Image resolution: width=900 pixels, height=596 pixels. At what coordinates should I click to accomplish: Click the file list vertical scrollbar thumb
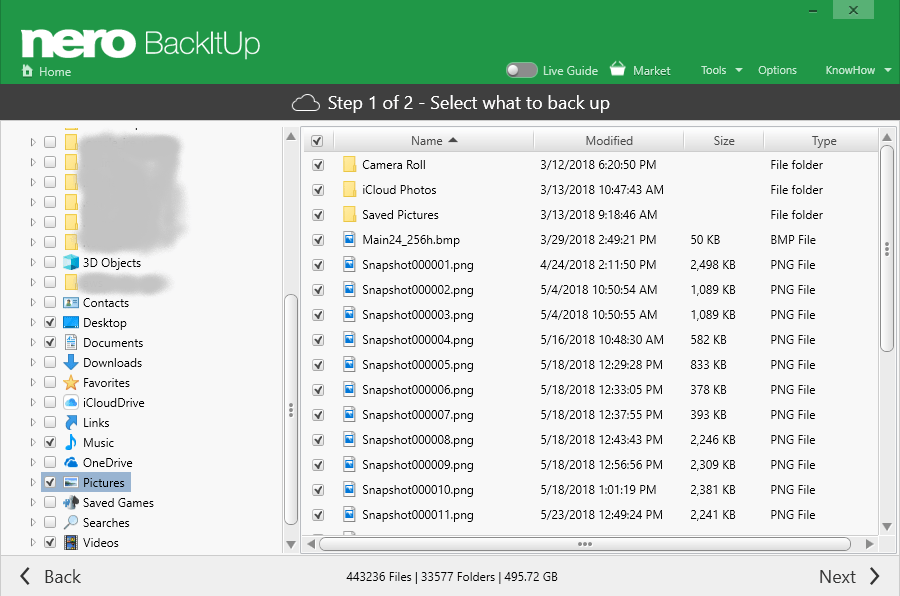pos(887,249)
